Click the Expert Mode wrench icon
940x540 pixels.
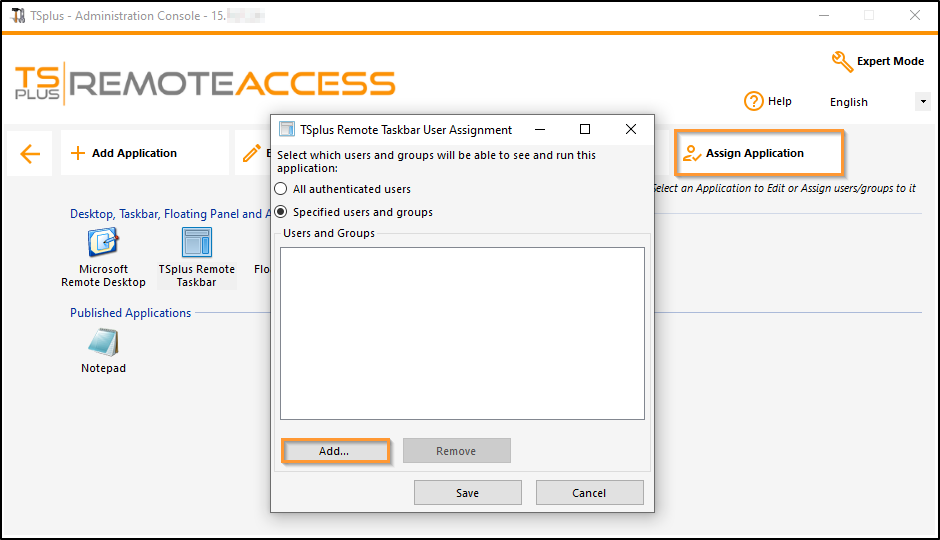pos(842,62)
